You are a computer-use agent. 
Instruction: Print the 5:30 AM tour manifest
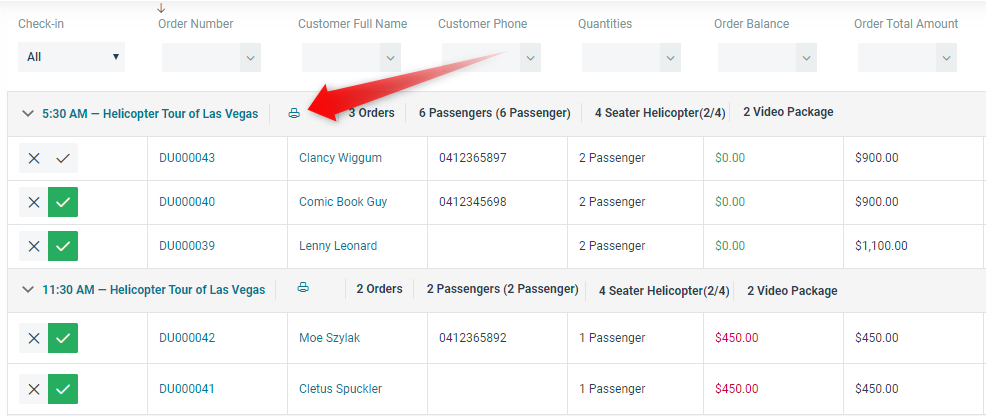294,113
